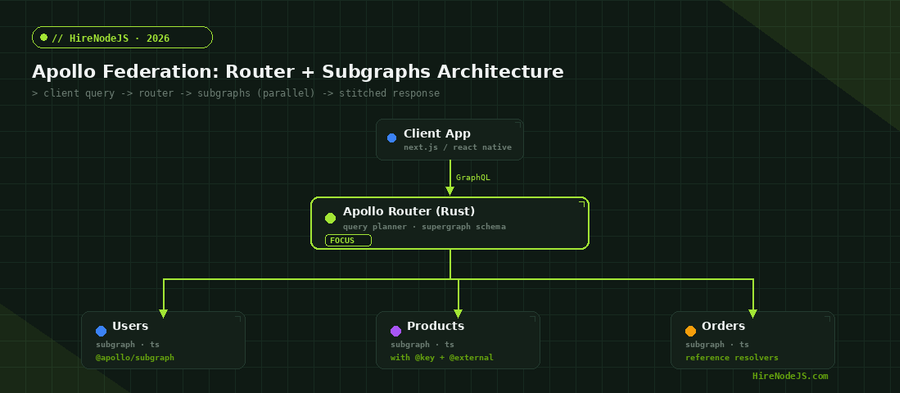Click the green dot in HireNodeJS badge
Screen dimensions: 900x393
click(44, 38)
